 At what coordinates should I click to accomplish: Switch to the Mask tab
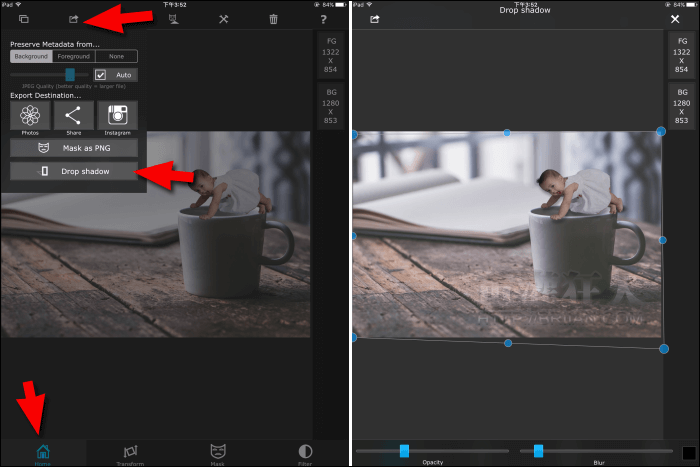[x=217, y=454]
